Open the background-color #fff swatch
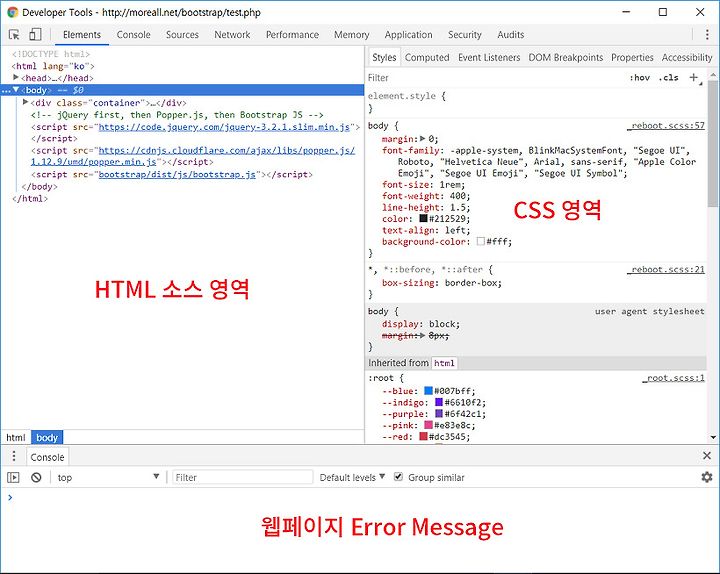This screenshot has height=574, width=720. 481,241
